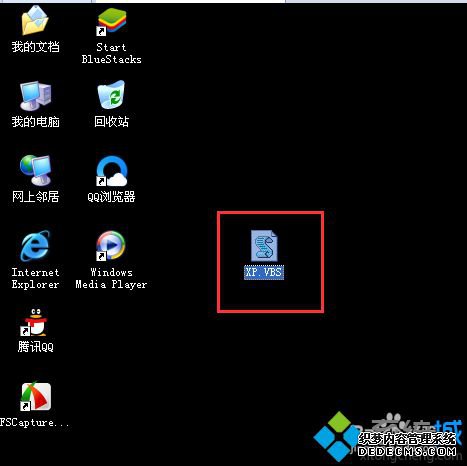This screenshot has width=467, height=466.
Task: Click the Internet Explorer desktop icon
Action: (x=35, y=246)
